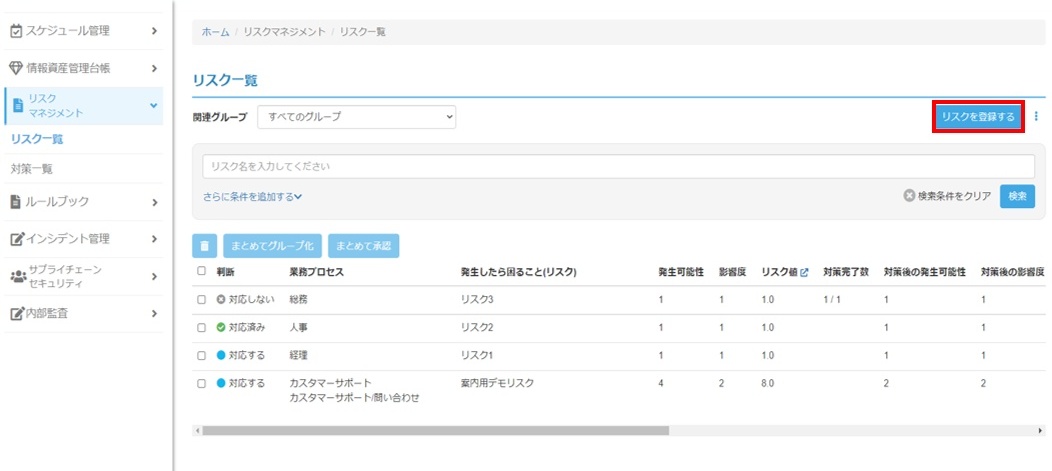This screenshot has height=471, width=1052.
Task: Expand the 情報資産管理台帳 chevron
Action: pyautogui.click(x=154, y=68)
